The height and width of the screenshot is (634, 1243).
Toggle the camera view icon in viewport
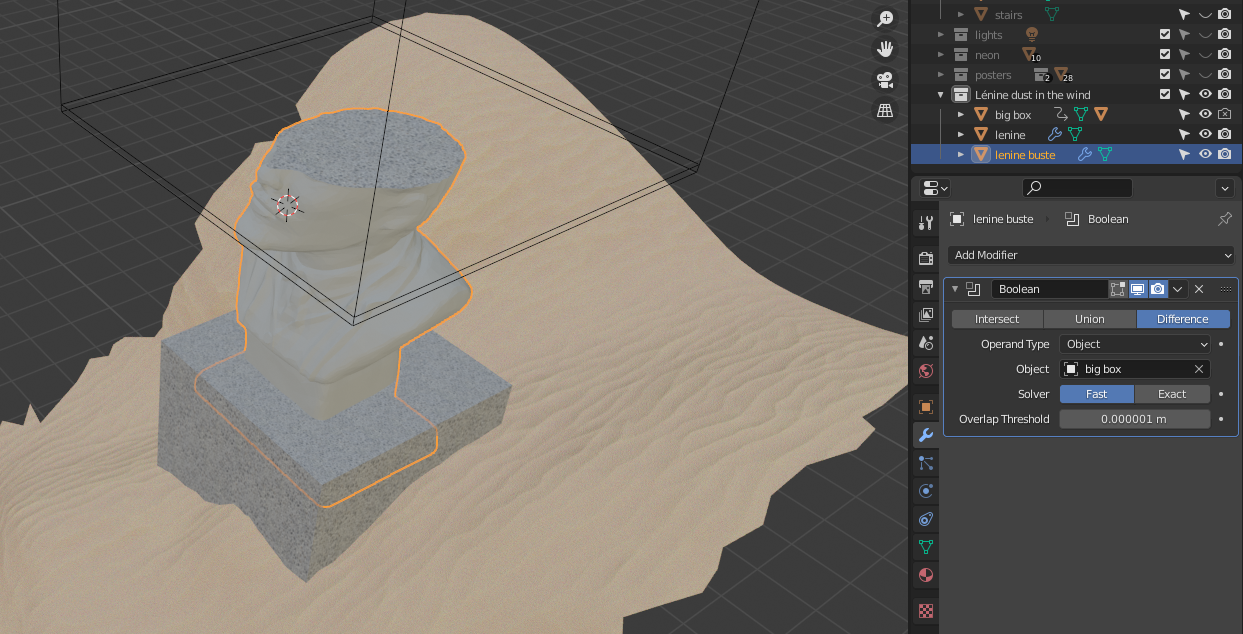coord(885,80)
